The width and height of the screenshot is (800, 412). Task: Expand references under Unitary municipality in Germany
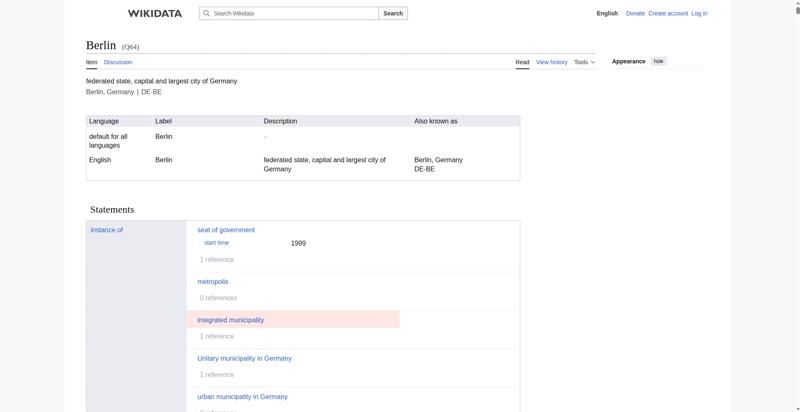click(216, 374)
